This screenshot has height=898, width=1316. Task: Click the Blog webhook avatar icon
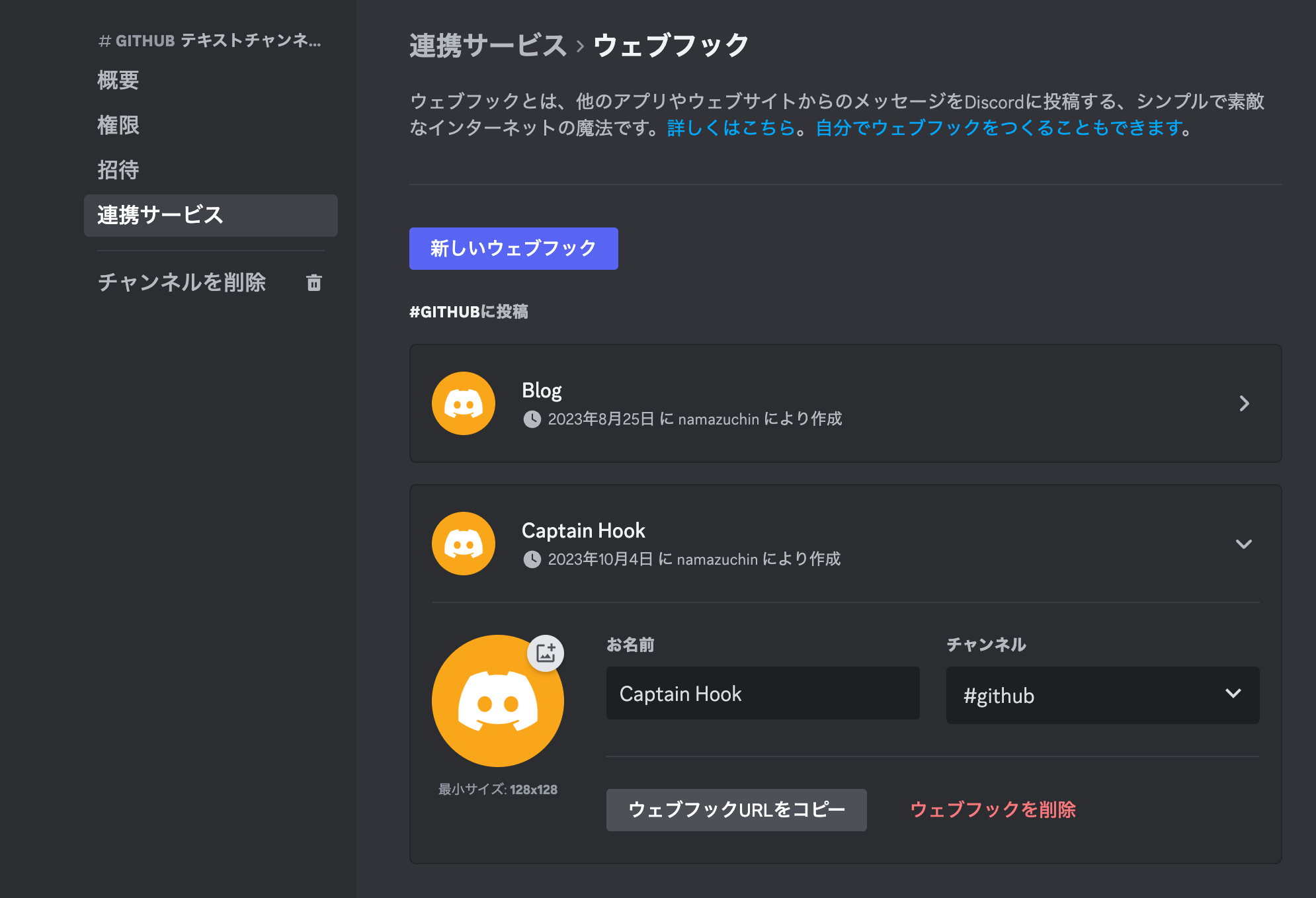(463, 403)
